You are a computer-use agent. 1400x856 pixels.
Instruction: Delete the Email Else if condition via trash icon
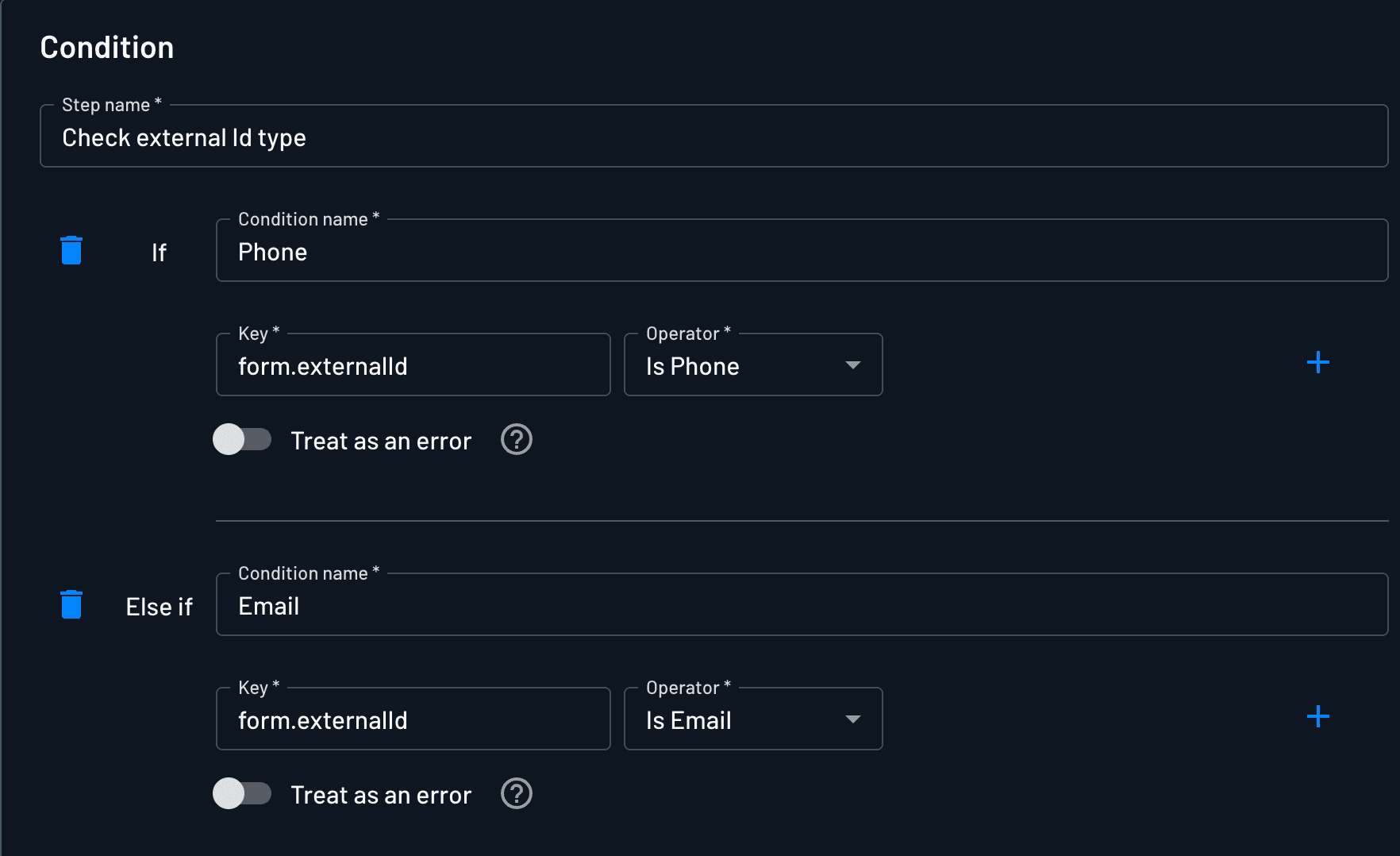coord(71,605)
